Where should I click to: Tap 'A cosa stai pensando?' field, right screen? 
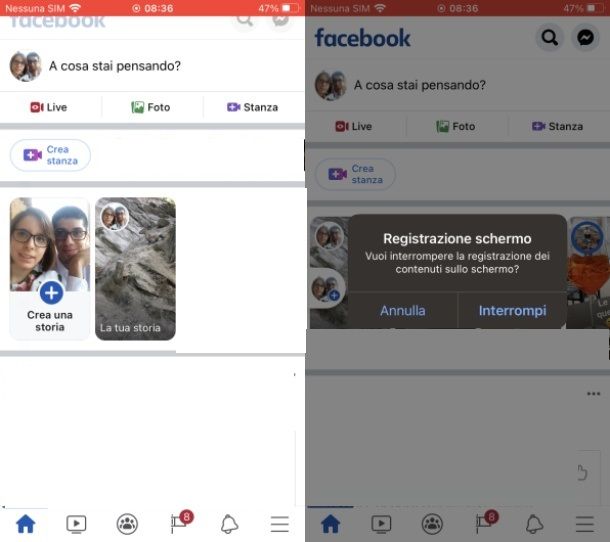tap(420, 85)
